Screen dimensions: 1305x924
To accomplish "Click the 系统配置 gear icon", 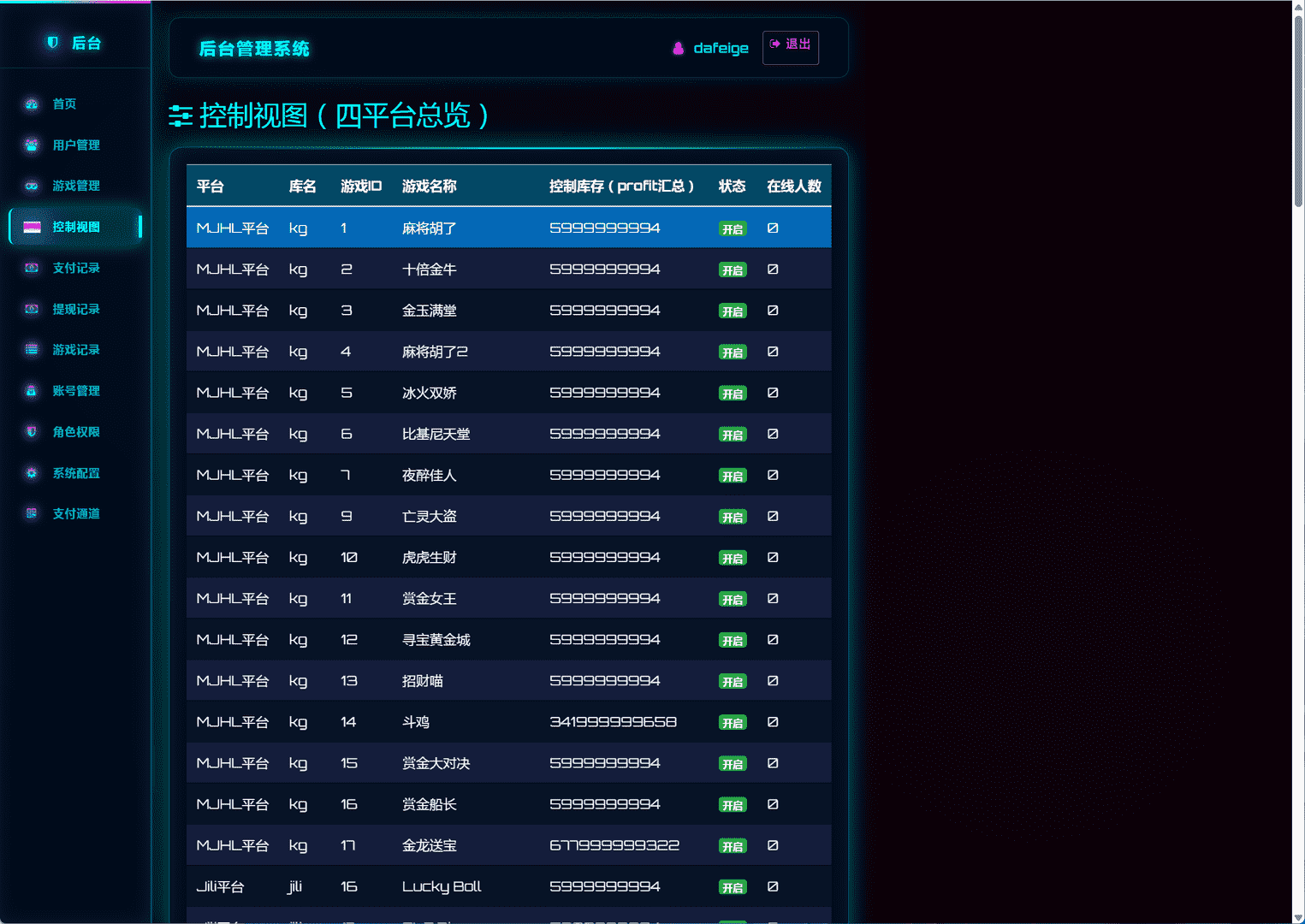I will click(32, 473).
